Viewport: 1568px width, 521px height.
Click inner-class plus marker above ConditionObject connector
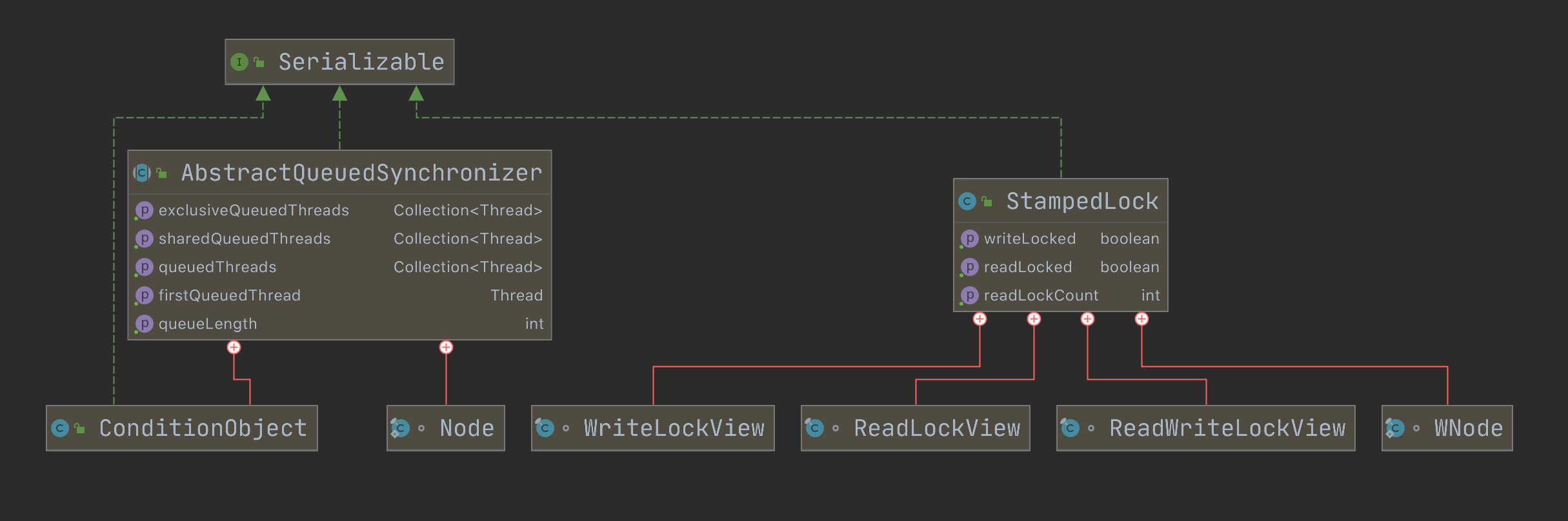click(x=234, y=348)
